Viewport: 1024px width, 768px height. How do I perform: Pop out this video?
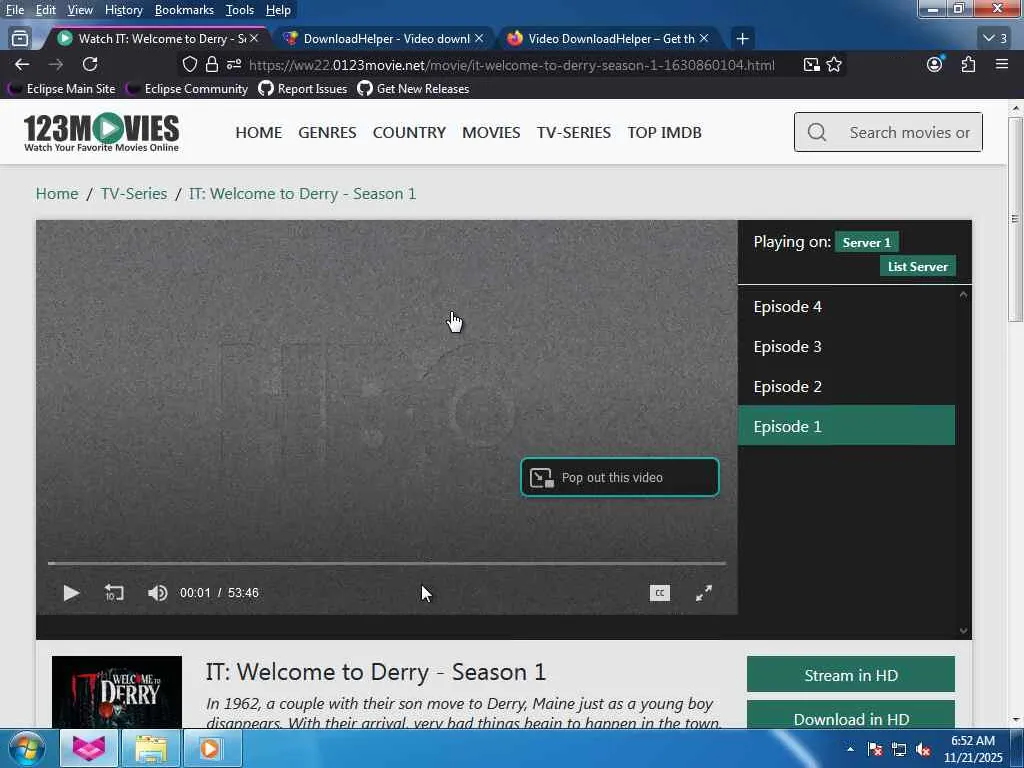tap(620, 477)
